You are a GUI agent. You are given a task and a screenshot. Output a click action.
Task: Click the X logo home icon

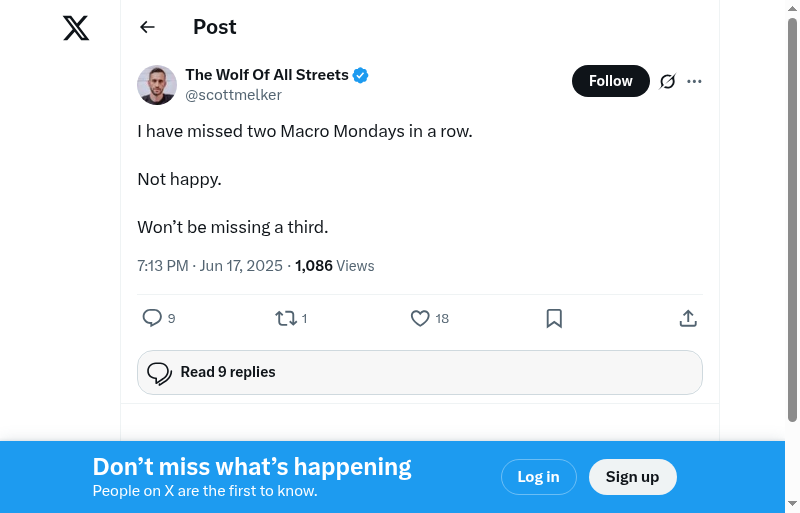(76, 29)
